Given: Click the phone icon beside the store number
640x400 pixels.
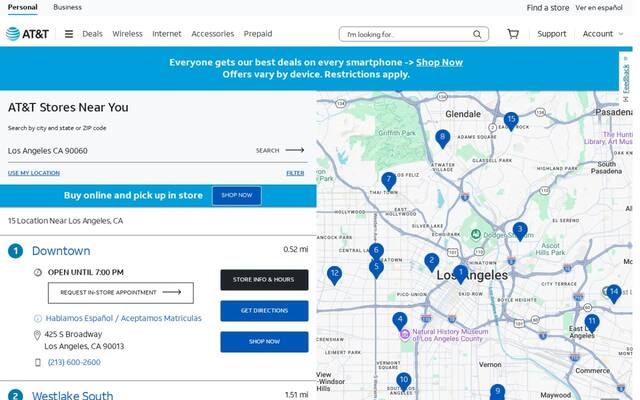Looking at the screenshot, I should (38, 362).
